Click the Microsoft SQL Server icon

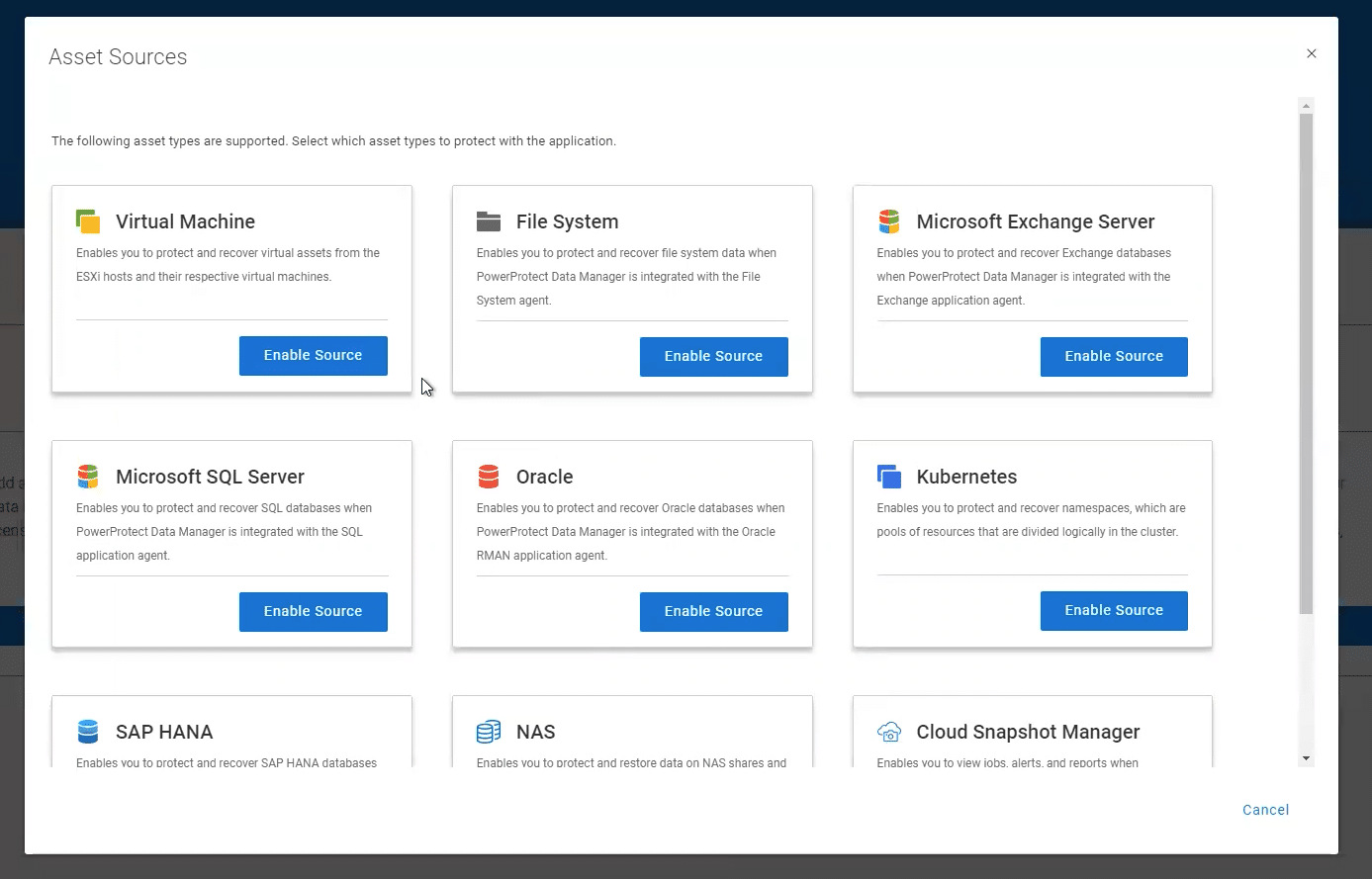[88, 477]
